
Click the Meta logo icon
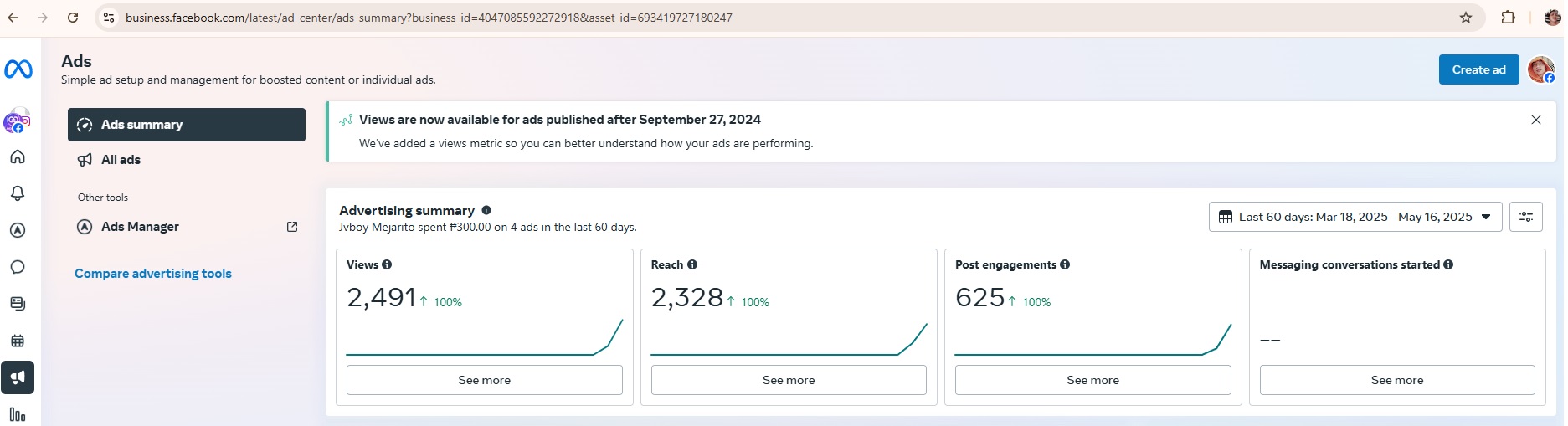pos(18,69)
